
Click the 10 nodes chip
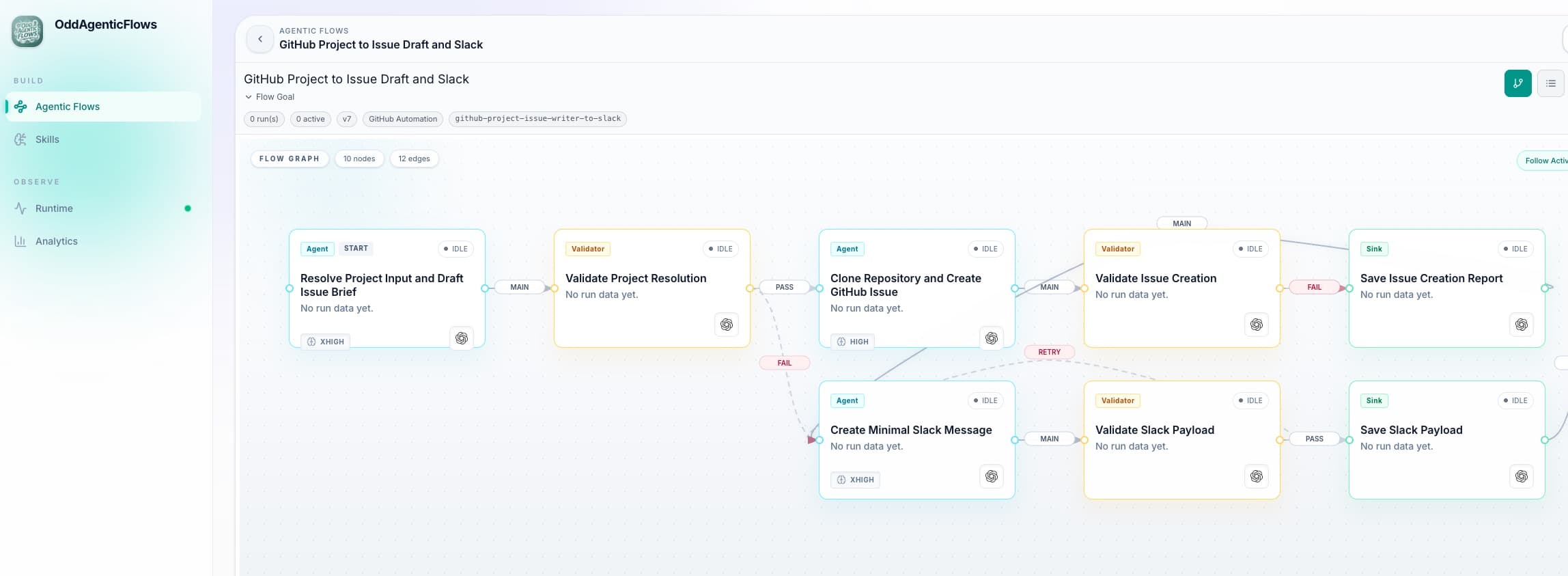pos(359,159)
